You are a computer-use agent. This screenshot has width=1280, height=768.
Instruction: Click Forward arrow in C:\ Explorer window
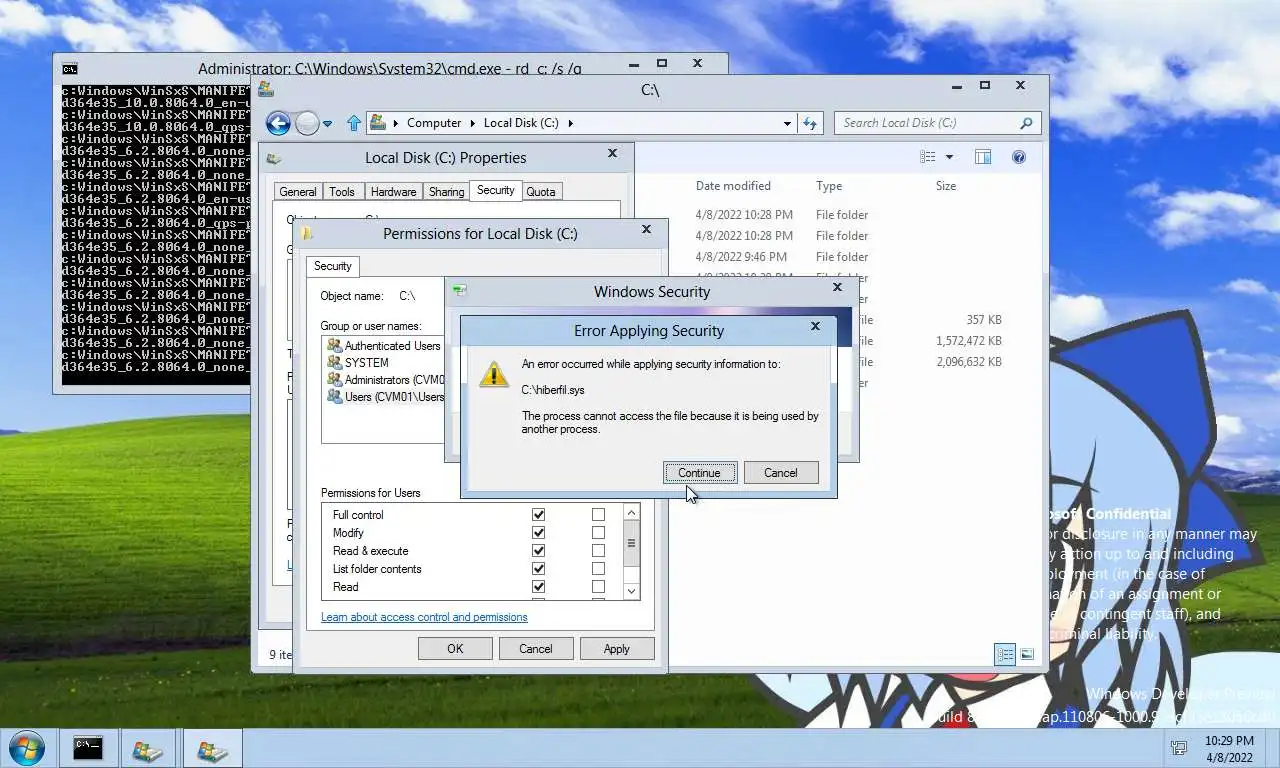307,123
